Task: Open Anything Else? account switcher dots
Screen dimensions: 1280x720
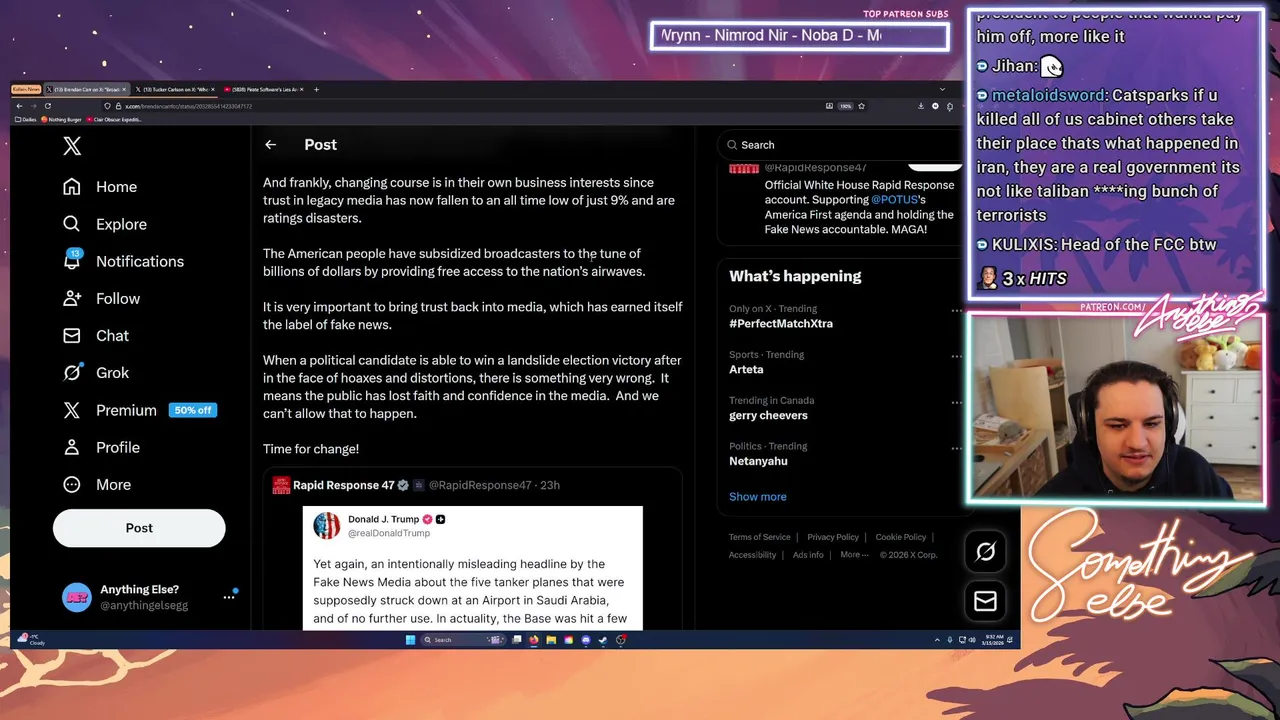Action: (x=228, y=597)
